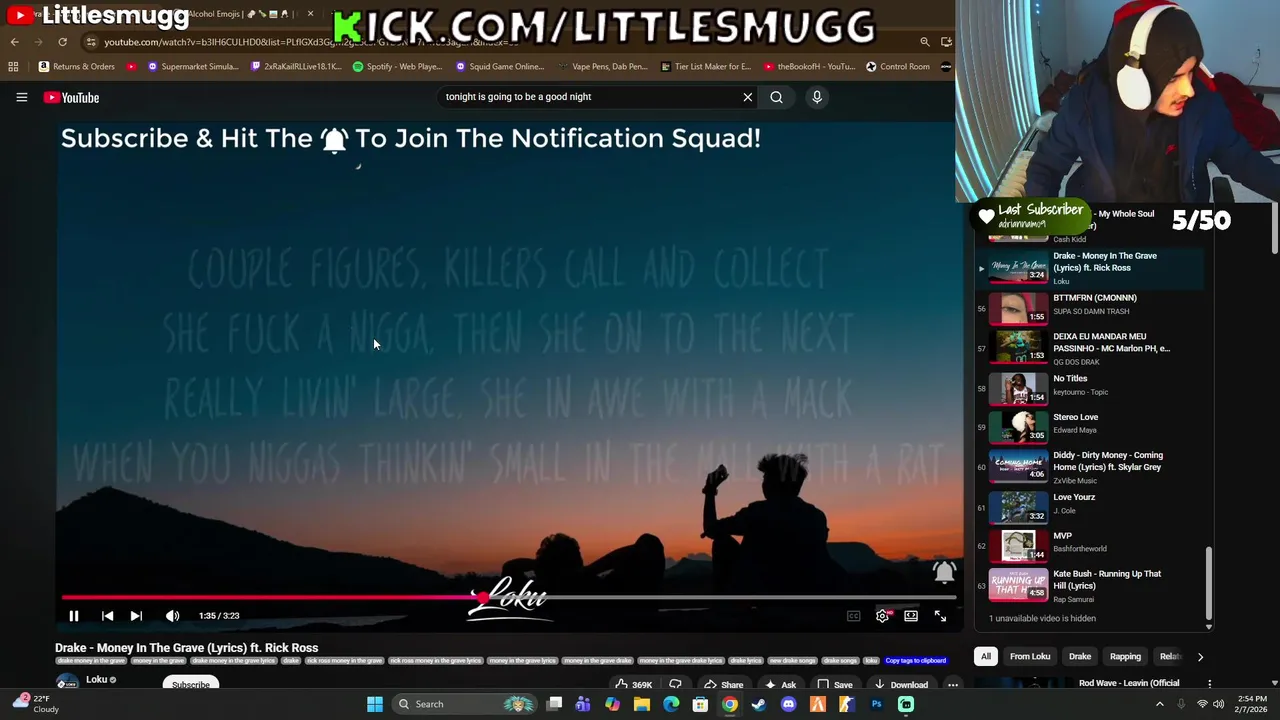The image size is (1280, 720).
Task: Dislike the video with thumbs down
Action: click(x=675, y=685)
